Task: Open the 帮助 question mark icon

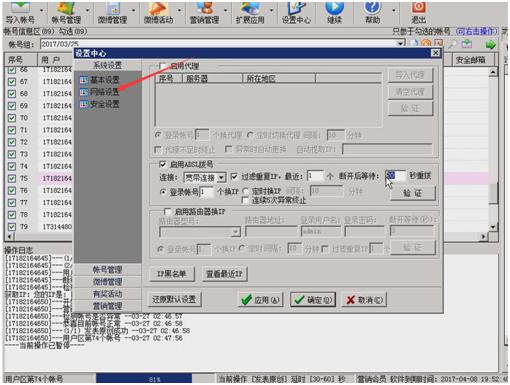Action: point(372,13)
